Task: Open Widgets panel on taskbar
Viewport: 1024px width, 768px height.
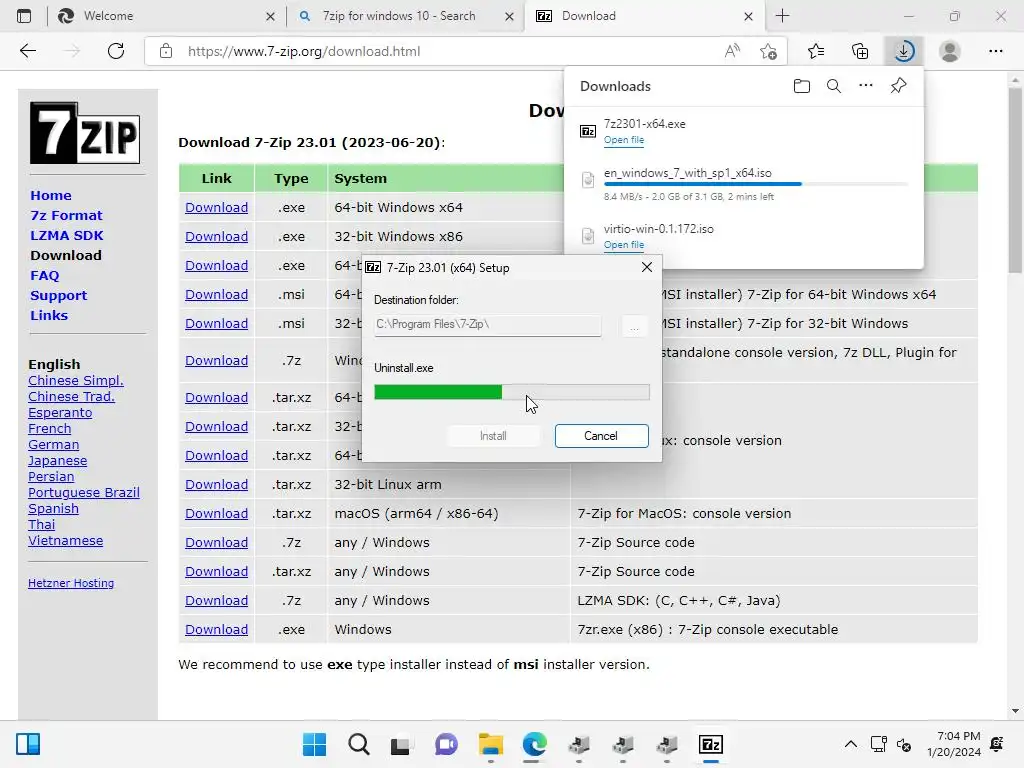Action: (28, 744)
